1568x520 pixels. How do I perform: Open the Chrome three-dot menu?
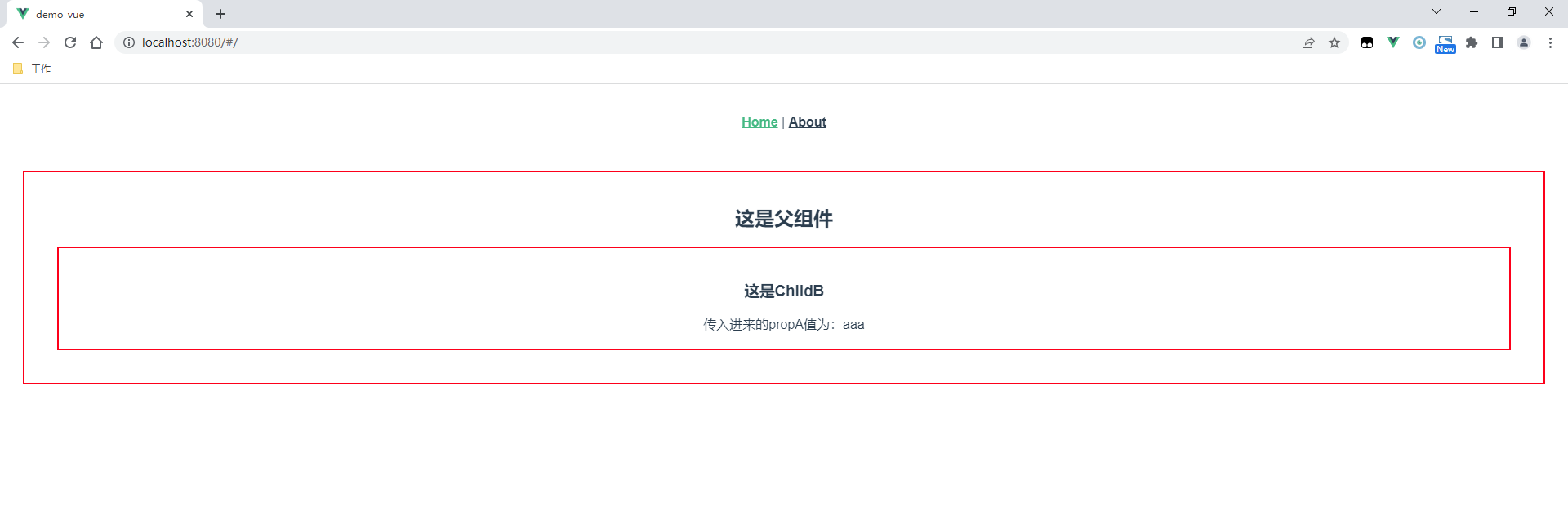[1550, 42]
